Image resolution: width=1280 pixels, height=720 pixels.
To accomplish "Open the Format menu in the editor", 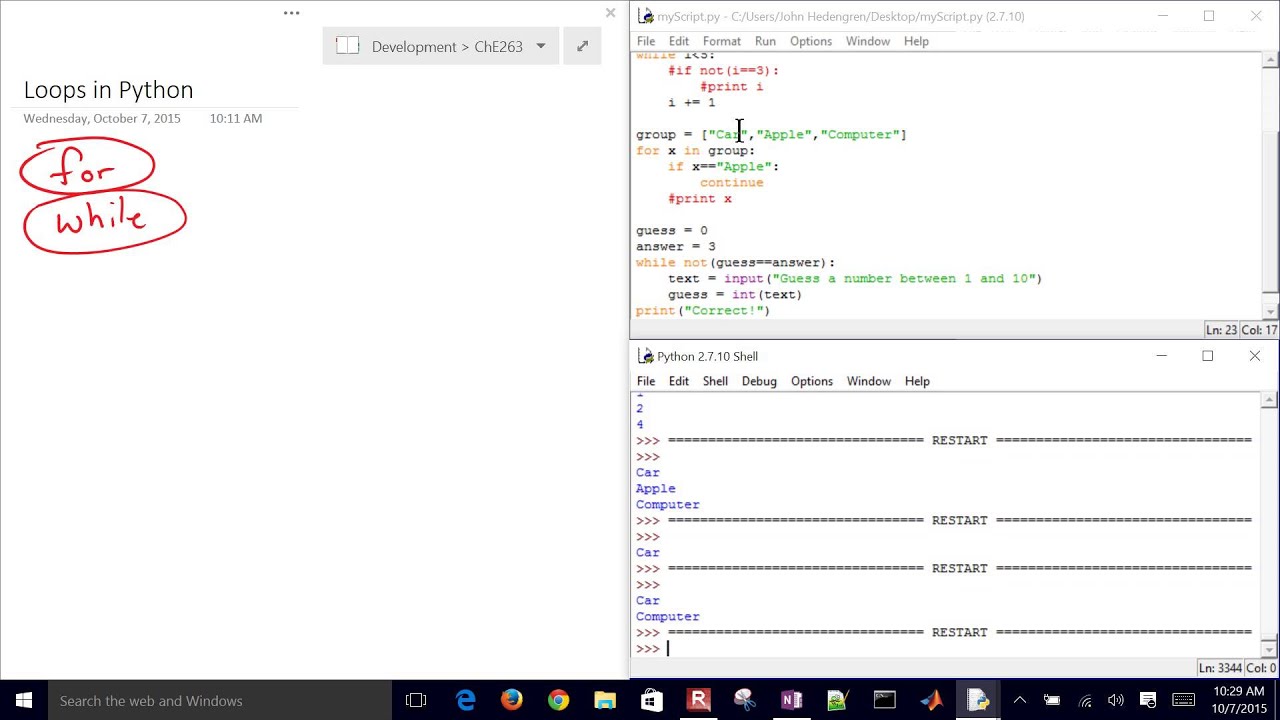I will [722, 41].
